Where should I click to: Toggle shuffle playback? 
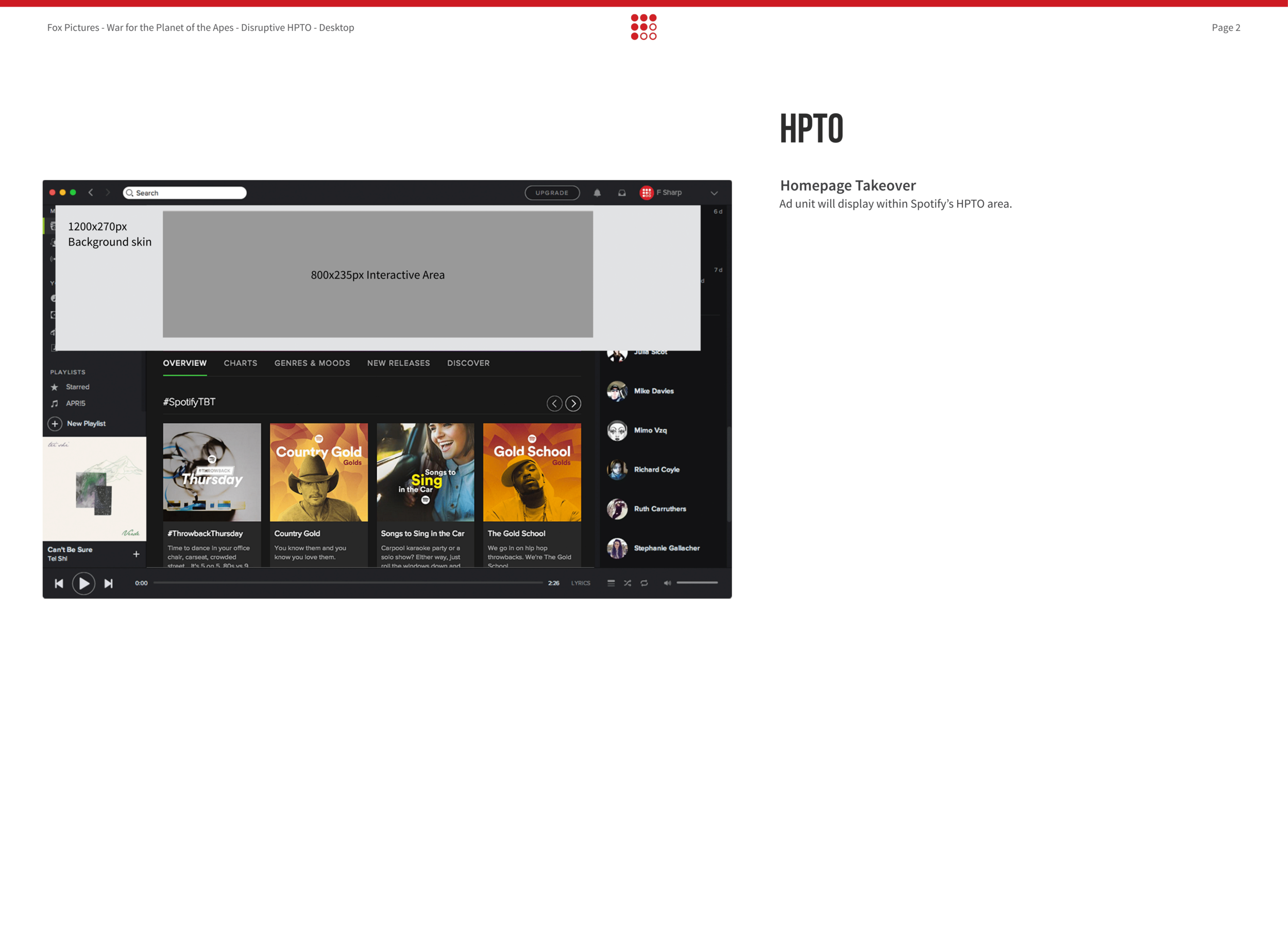pyautogui.click(x=627, y=583)
